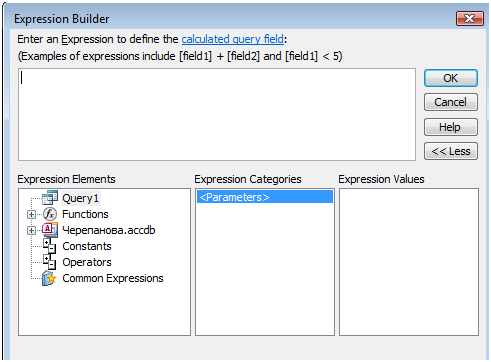Screen dimensions: 491x362
Task: Close the Expression Builder dialog
Action: pyautogui.click(x=470, y=18)
